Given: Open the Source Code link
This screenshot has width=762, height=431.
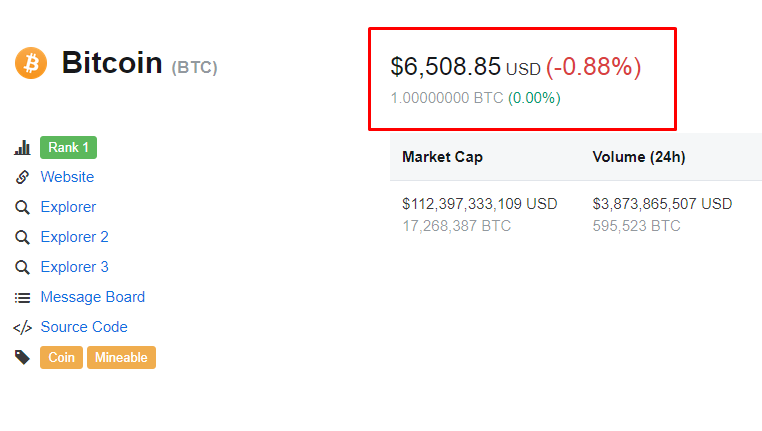Looking at the screenshot, I should [84, 327].
